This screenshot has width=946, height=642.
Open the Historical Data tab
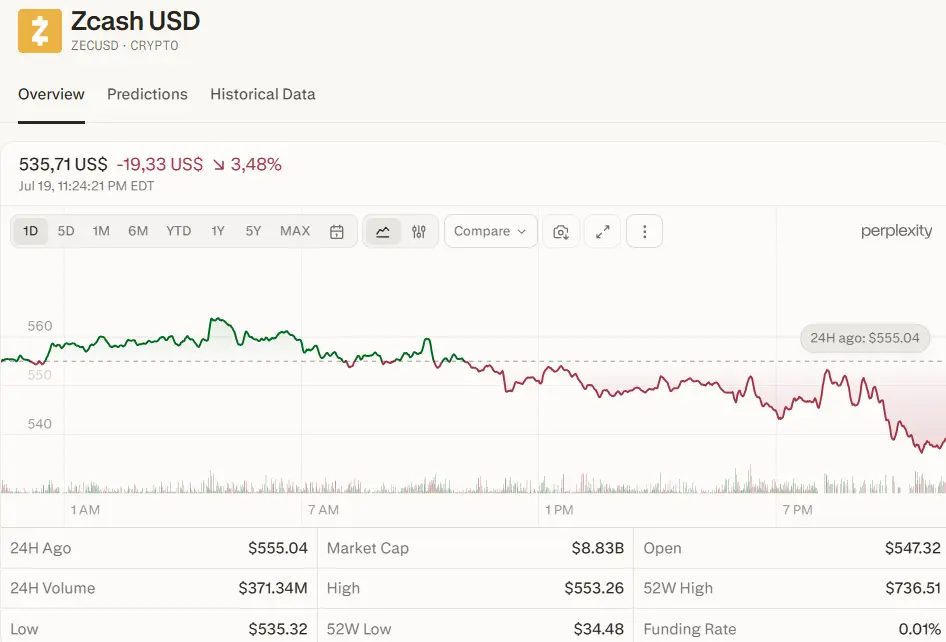[262, 94]
